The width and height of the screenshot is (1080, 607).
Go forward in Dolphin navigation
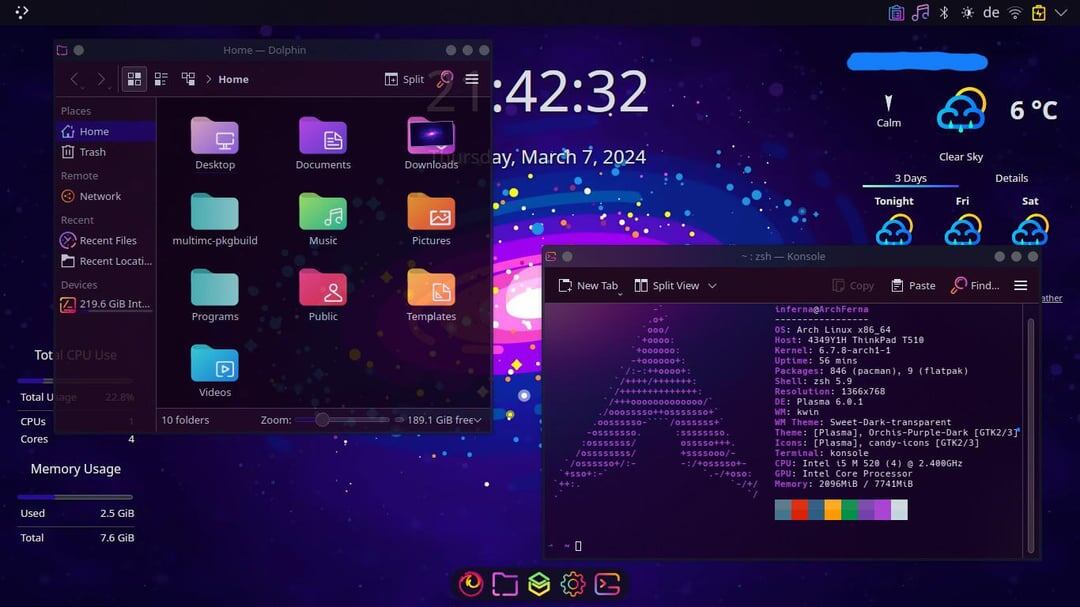click(101, 79)
